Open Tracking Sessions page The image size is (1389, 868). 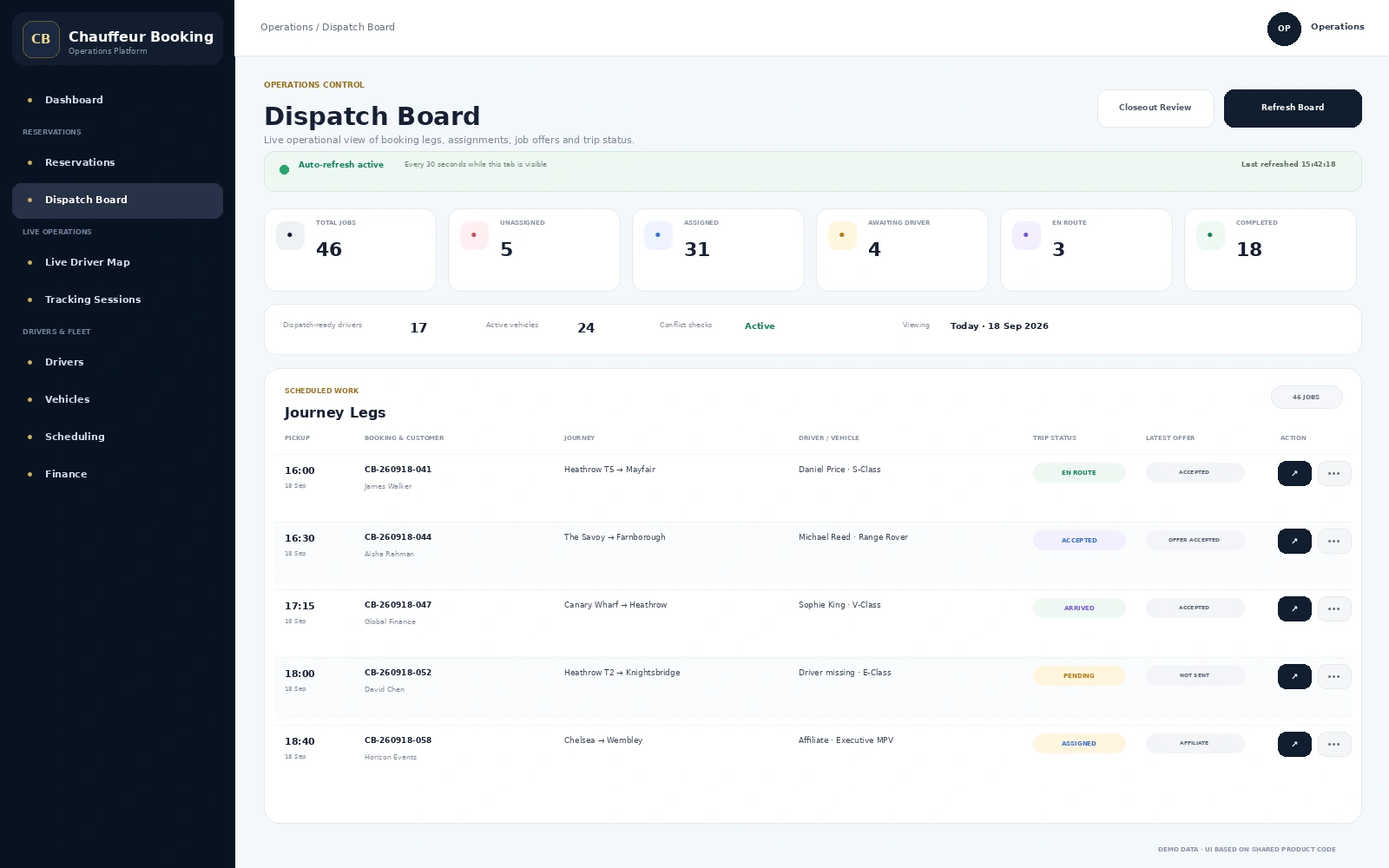pyautogui.click(x=117, y=300)
